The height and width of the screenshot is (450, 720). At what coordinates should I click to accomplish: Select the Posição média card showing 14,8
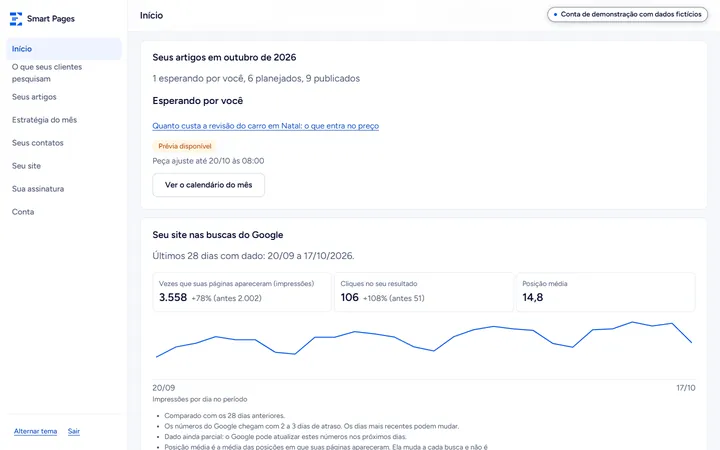tap(606, 292)
